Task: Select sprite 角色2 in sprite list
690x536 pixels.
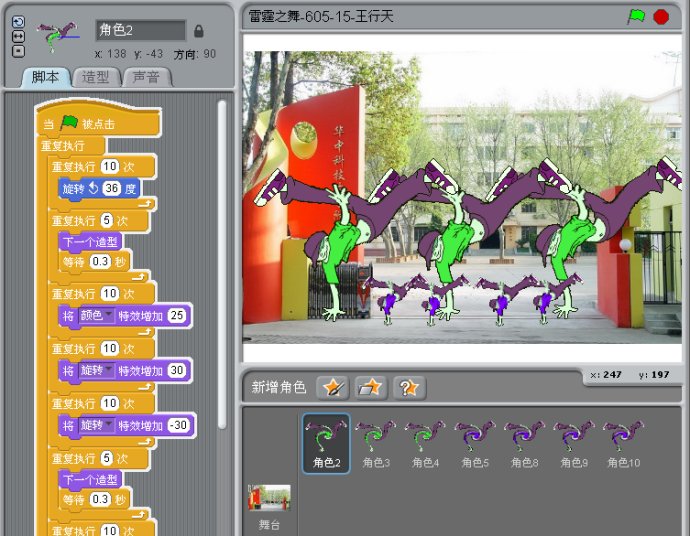Action: (x=326, y=443)
